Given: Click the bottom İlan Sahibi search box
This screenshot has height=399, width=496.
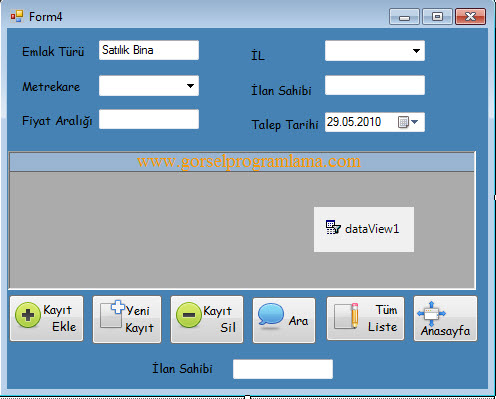Looking at the screenshot, I should coord(283,369).
